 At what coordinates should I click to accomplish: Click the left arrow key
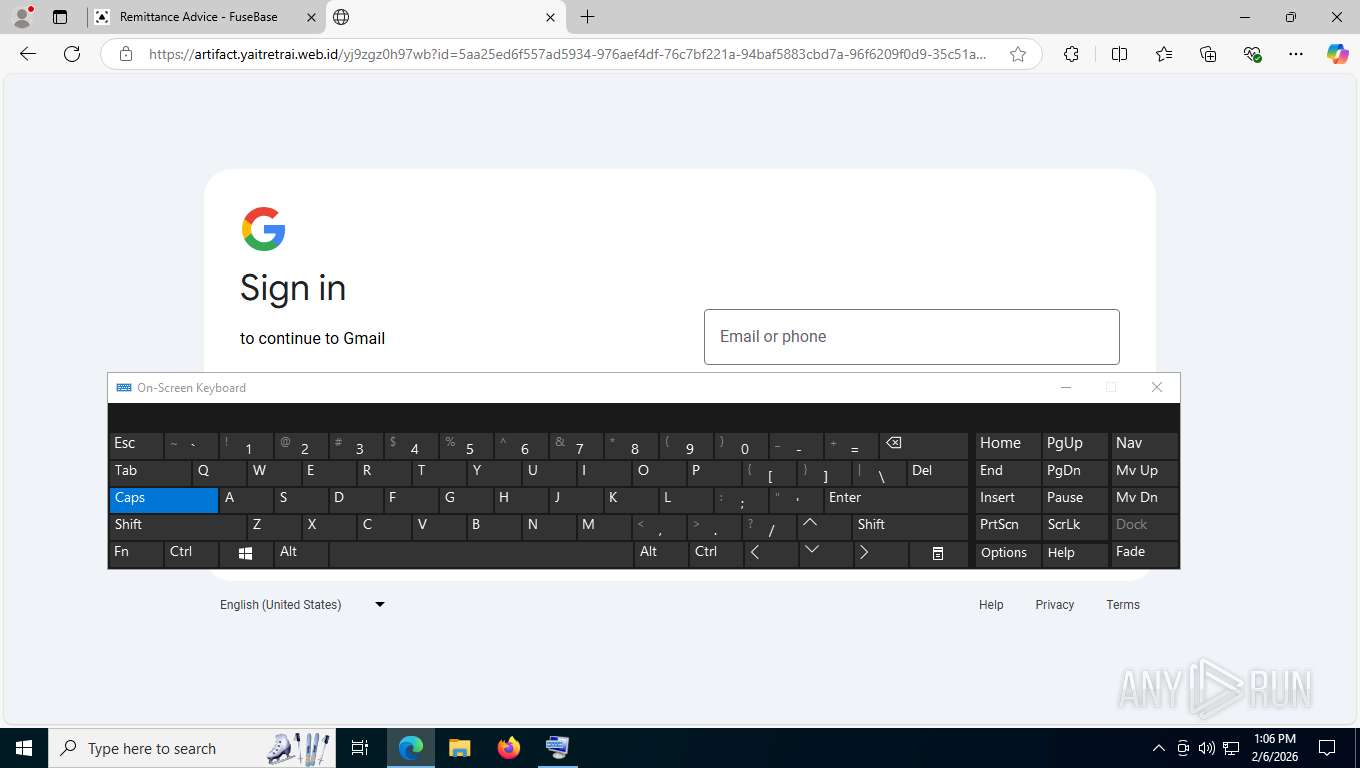click(x=771, y=553)
